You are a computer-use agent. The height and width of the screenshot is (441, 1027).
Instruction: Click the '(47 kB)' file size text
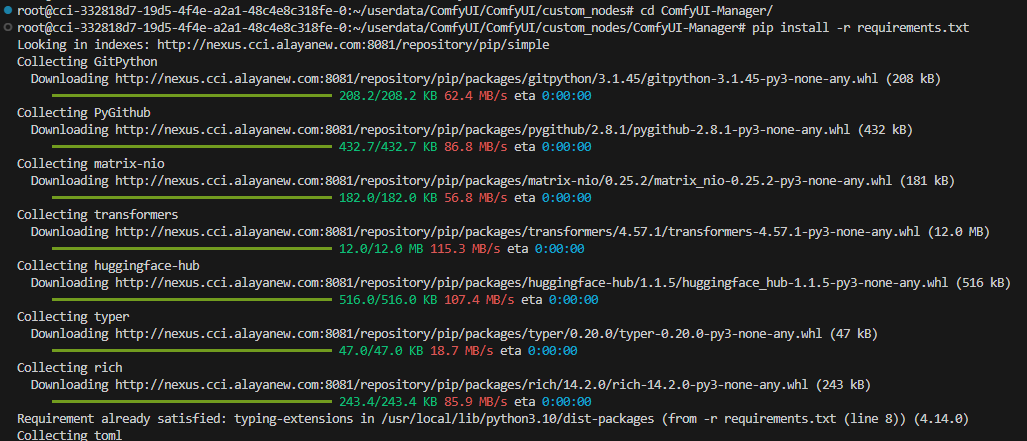coord(854,334)
